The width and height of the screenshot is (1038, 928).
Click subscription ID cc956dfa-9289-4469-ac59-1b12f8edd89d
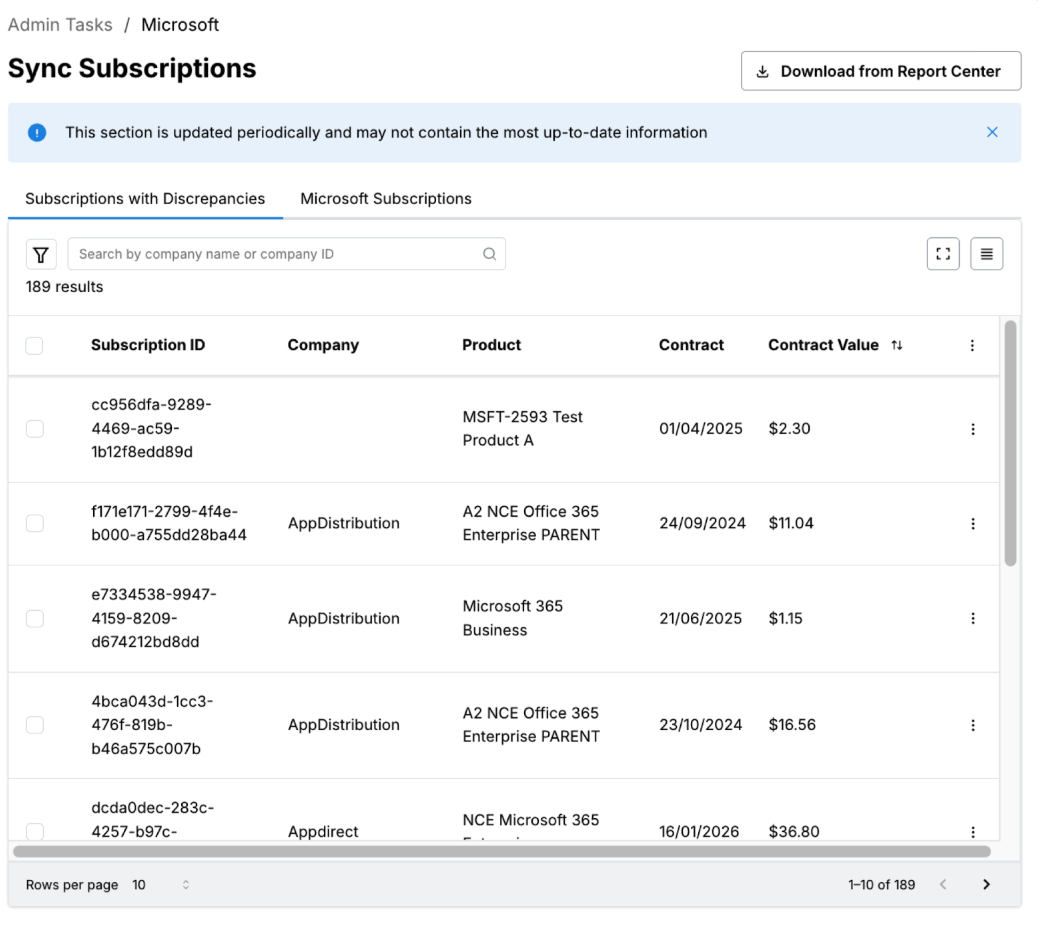point(152,428)
